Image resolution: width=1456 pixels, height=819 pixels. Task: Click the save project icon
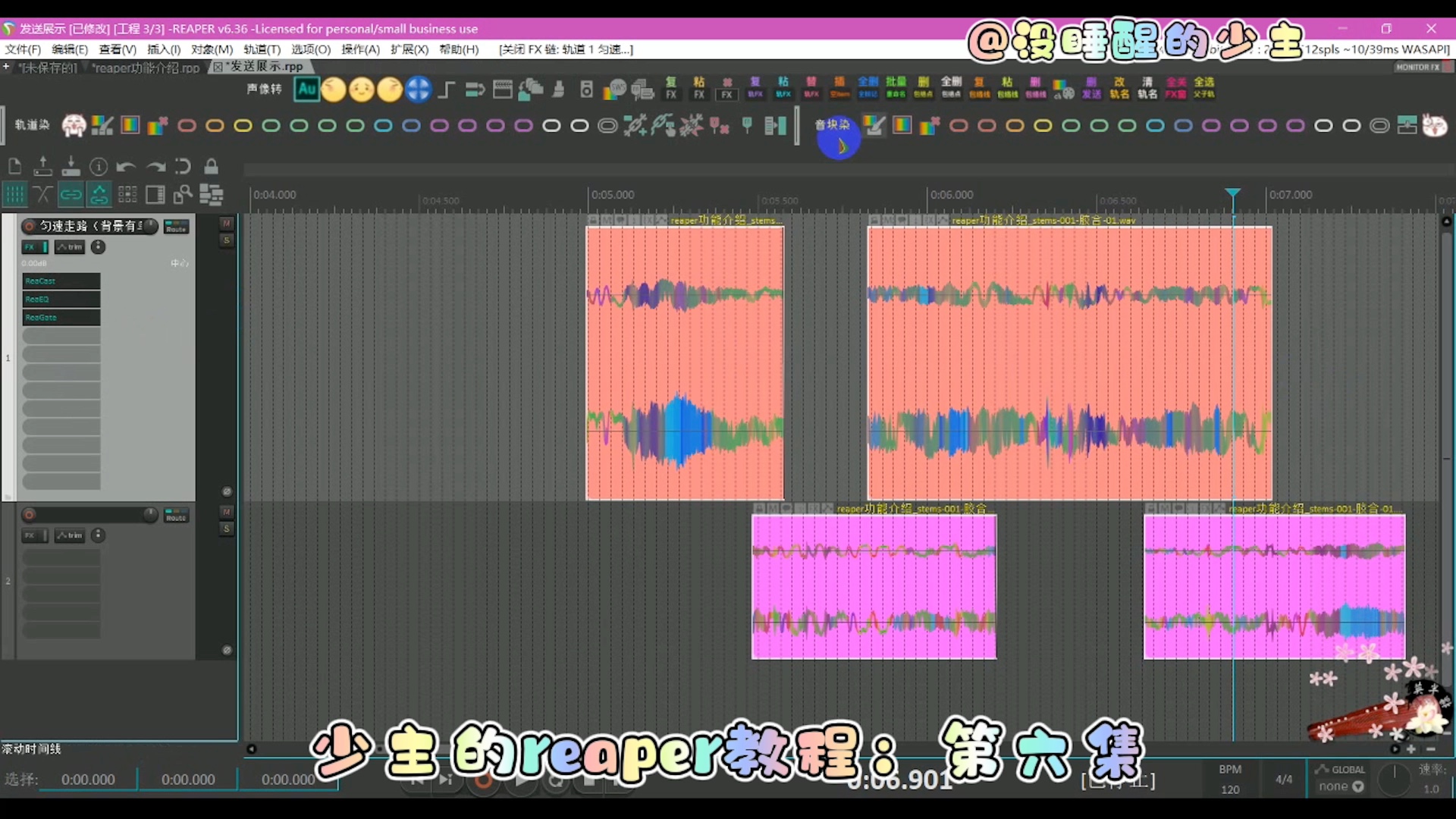point(71,166)
